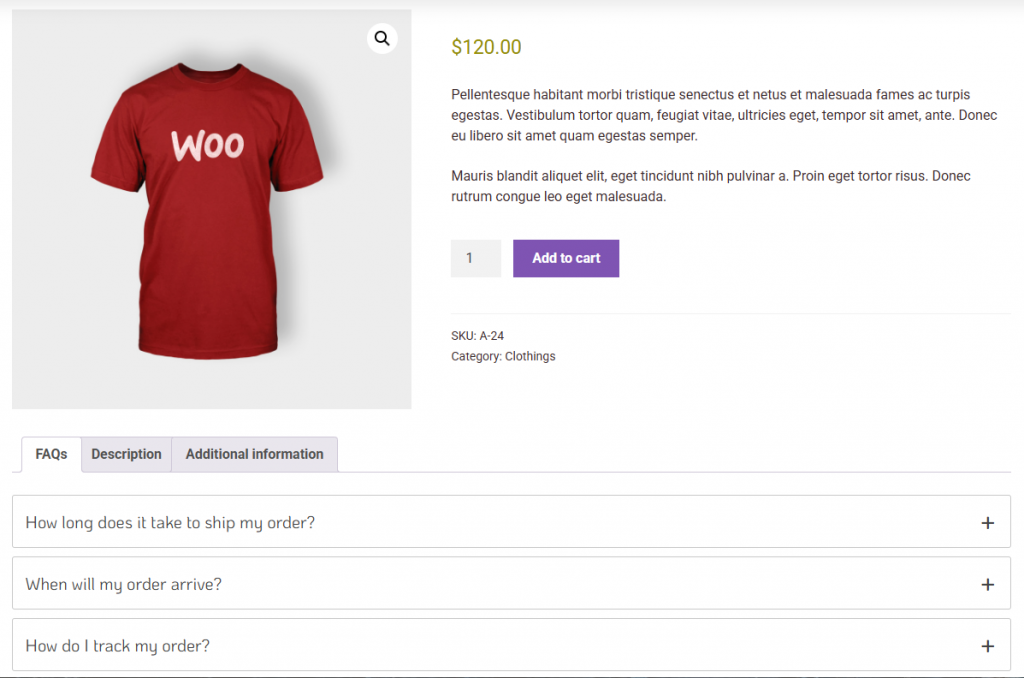
Task: Expand the "When will my order arrive?" question
Action: 124,584
